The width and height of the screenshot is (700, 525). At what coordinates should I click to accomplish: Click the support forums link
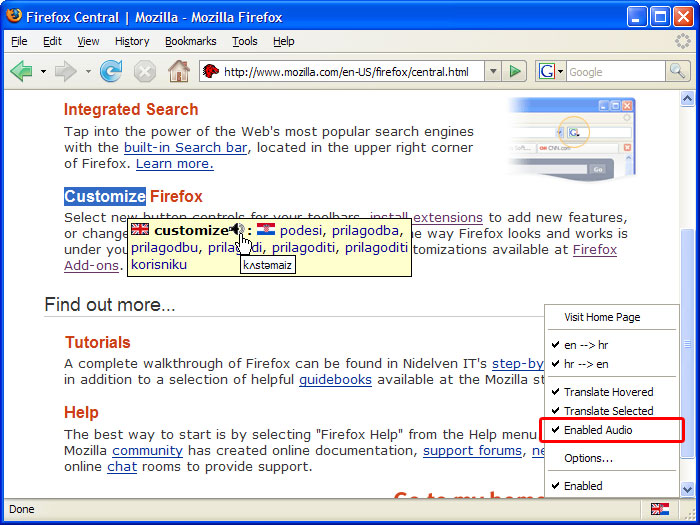(x=472, y=450)
